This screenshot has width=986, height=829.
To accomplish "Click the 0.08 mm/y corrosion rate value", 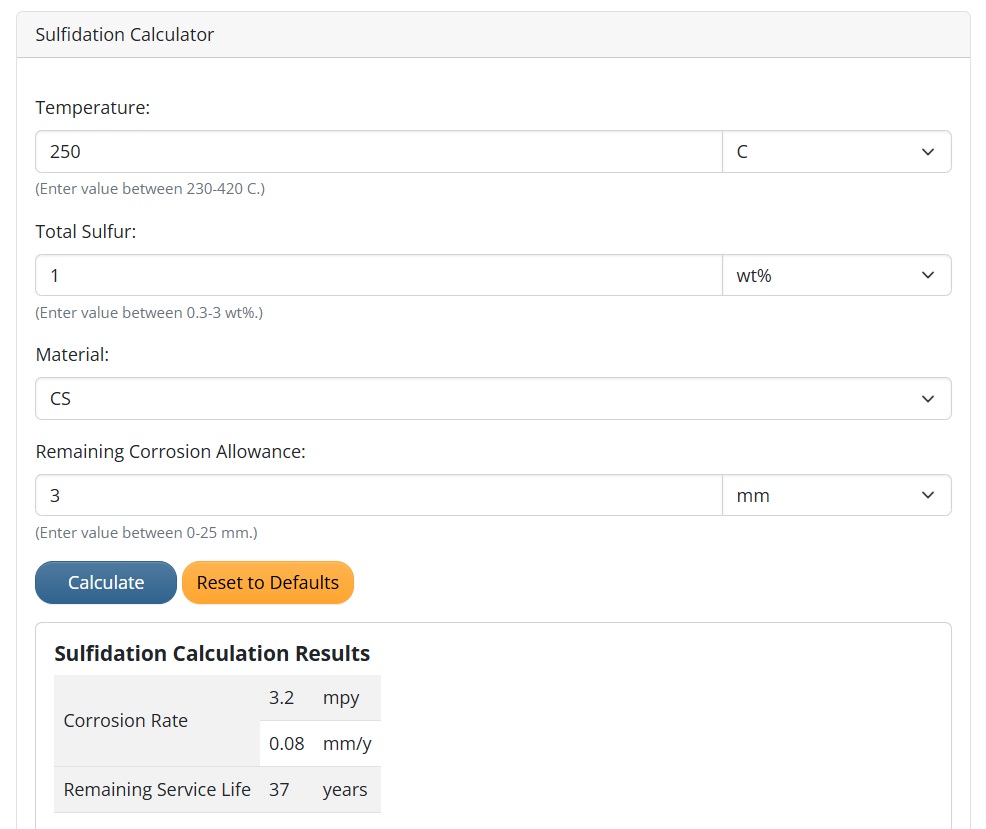I will pos(287,744).
